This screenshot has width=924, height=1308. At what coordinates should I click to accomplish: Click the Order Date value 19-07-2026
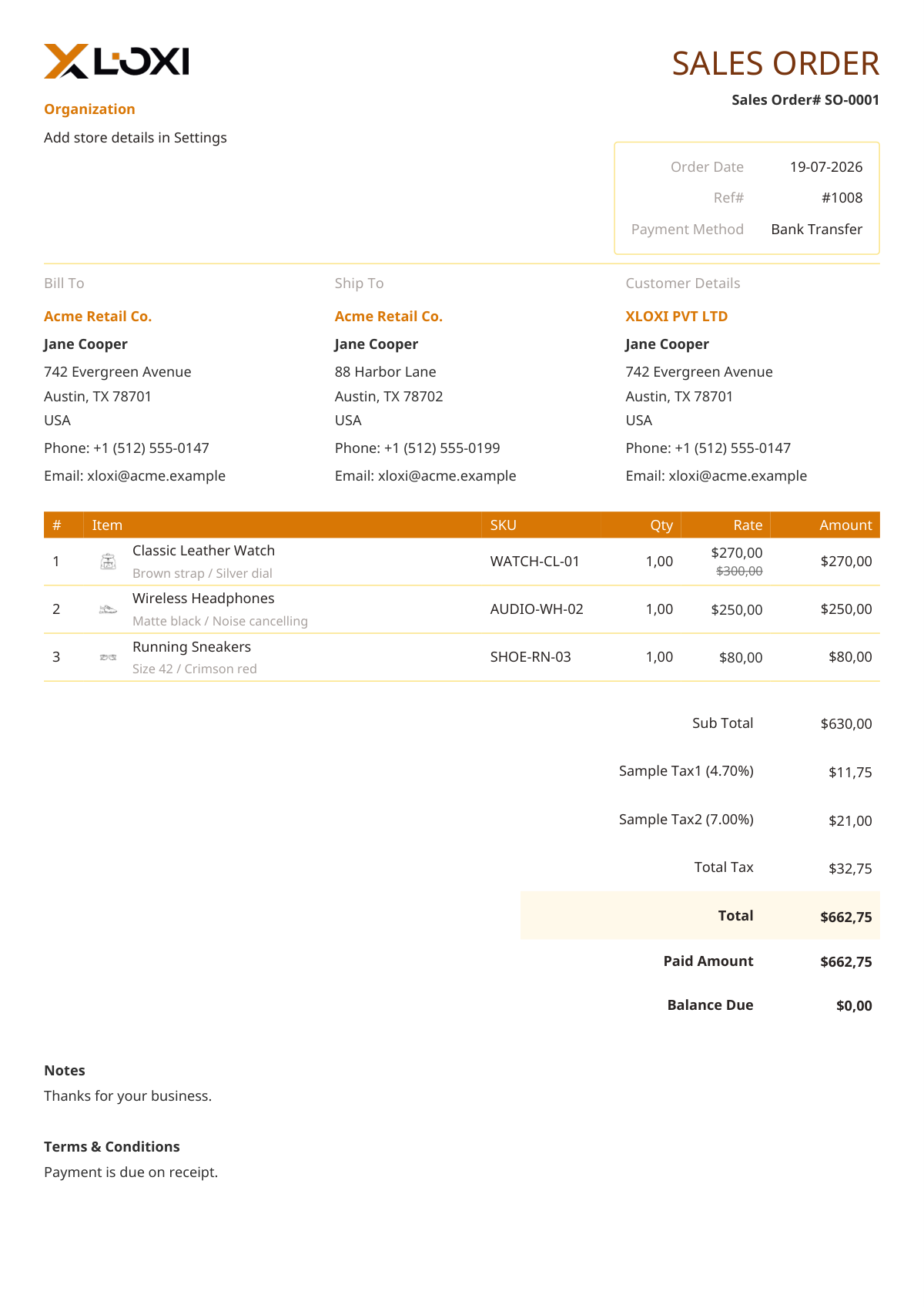pyautogui.click(x=826, y=167)
